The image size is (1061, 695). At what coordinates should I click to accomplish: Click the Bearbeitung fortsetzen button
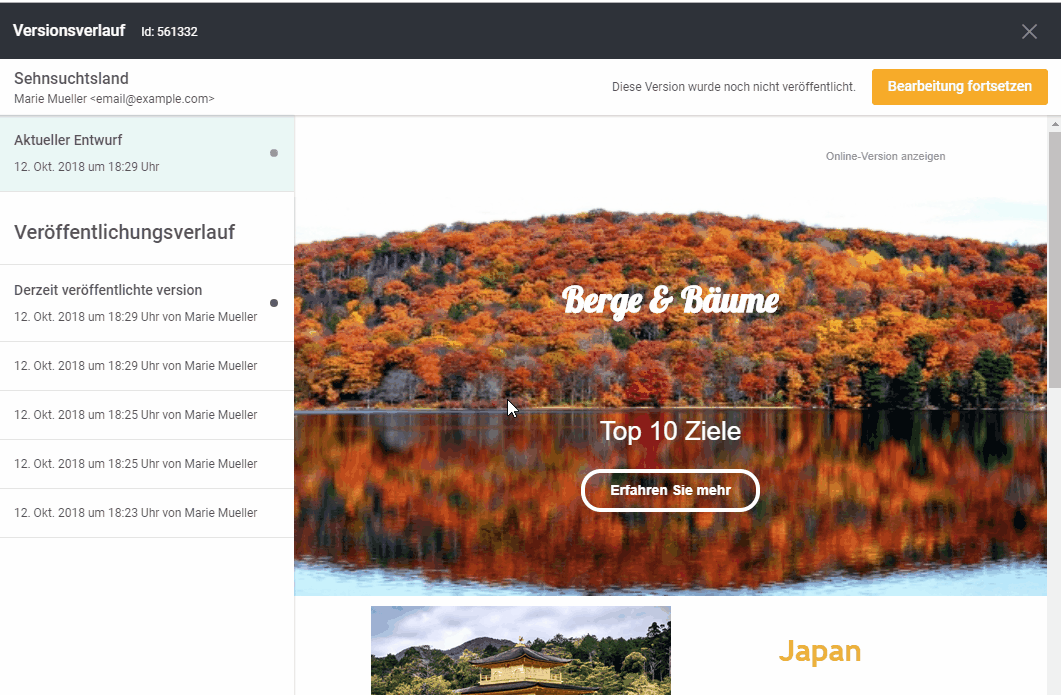(960, 87)
